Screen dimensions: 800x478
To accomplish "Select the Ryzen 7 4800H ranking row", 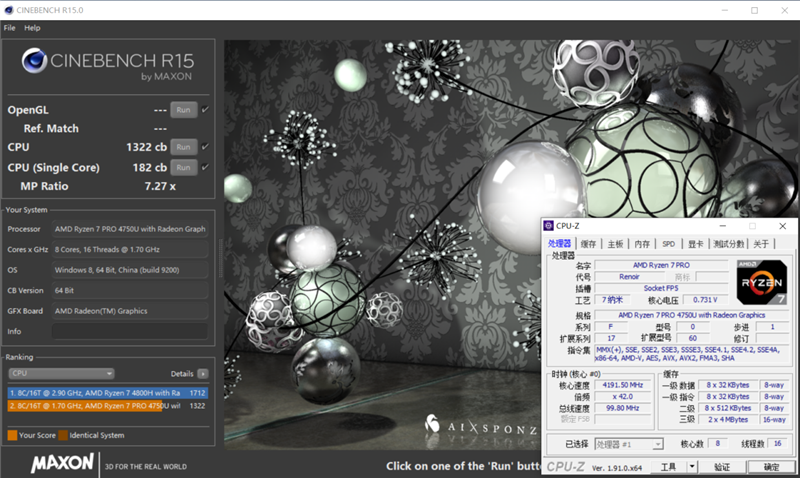I will point(107,393).
